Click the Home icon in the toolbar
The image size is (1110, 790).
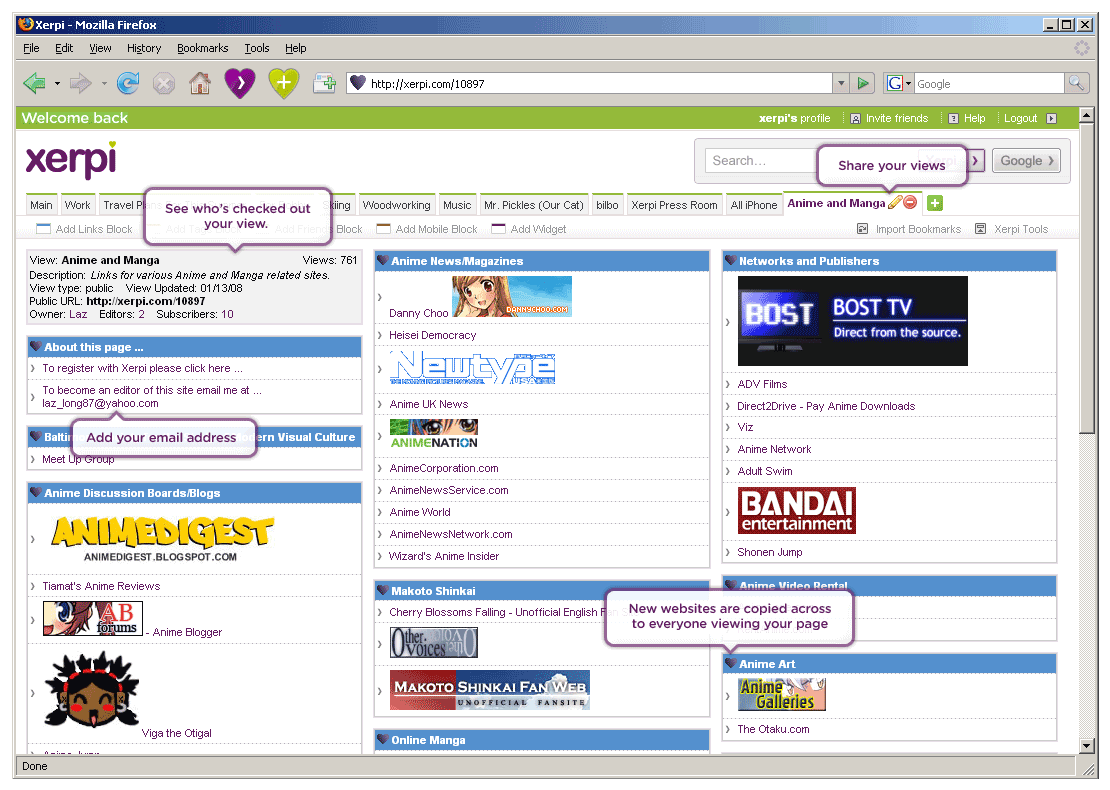(200, 84)
